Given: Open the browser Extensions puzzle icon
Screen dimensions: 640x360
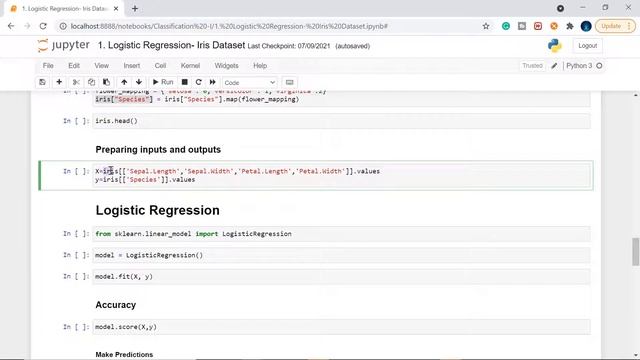Looking at the screenshot, I should [x=570, y=26].
